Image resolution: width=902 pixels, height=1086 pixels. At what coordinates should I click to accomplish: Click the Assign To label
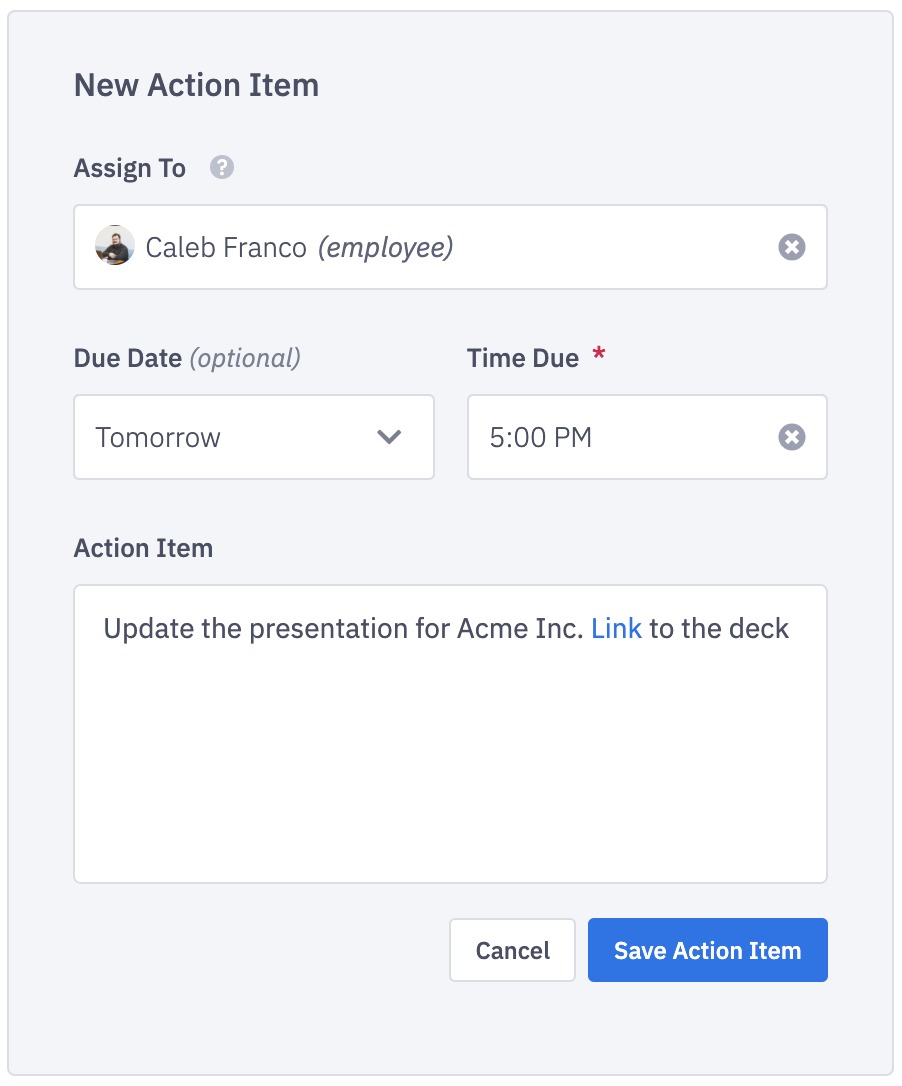click(130, 168)
